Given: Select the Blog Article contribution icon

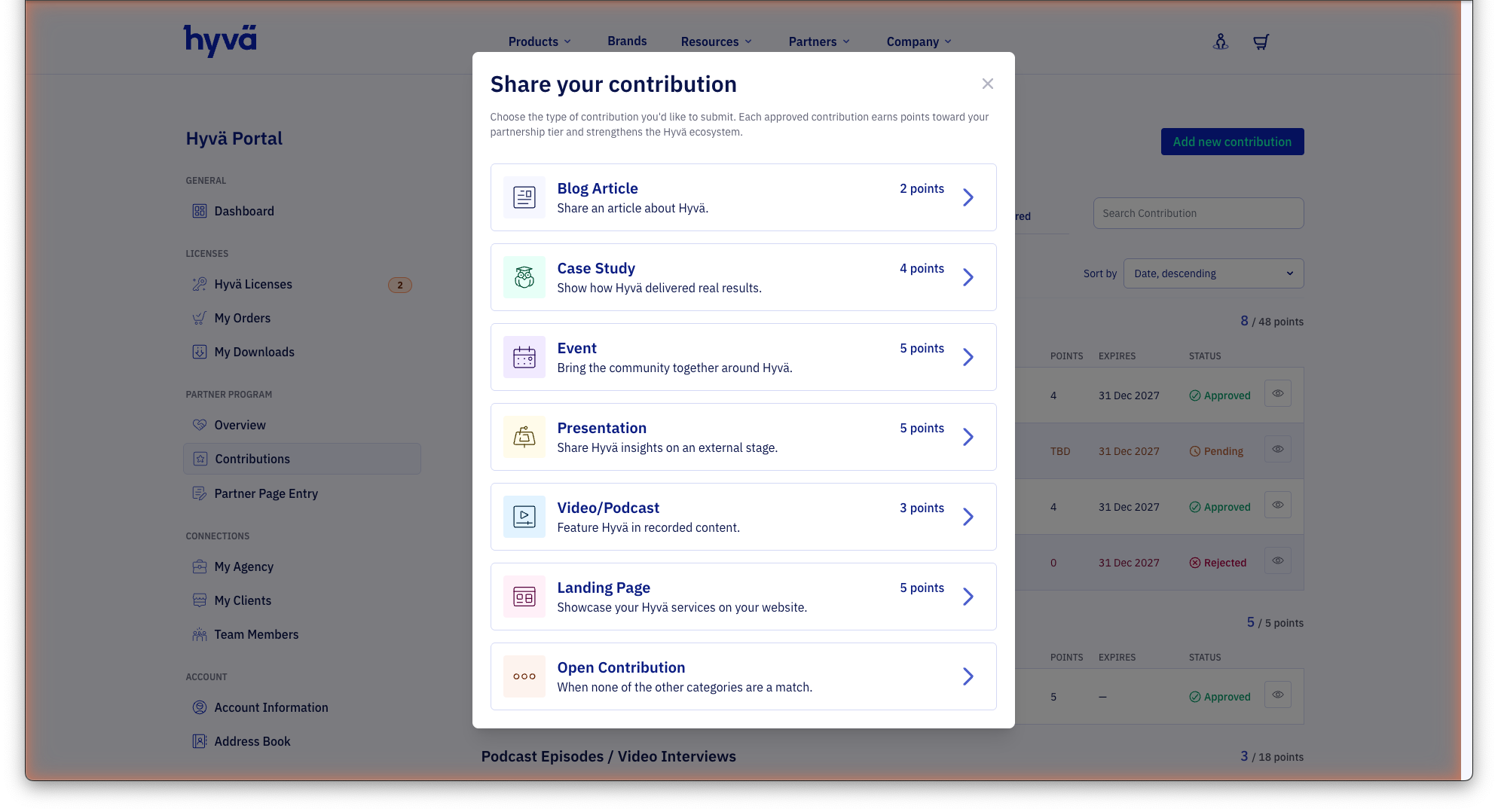Looking at the screenshot, I should [524, 197].
